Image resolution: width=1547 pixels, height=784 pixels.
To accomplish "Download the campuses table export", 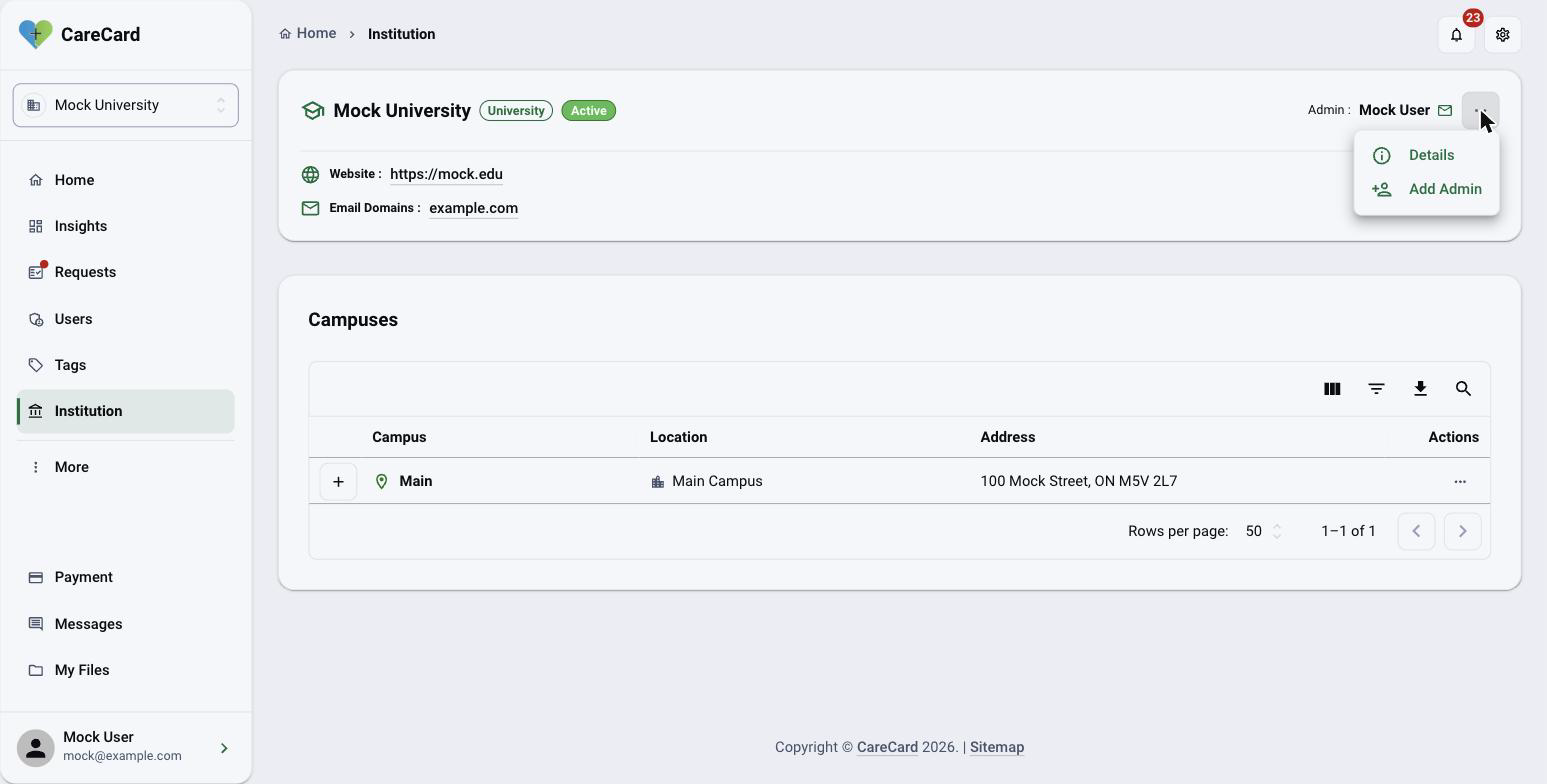I will (x=1420, y=389).
